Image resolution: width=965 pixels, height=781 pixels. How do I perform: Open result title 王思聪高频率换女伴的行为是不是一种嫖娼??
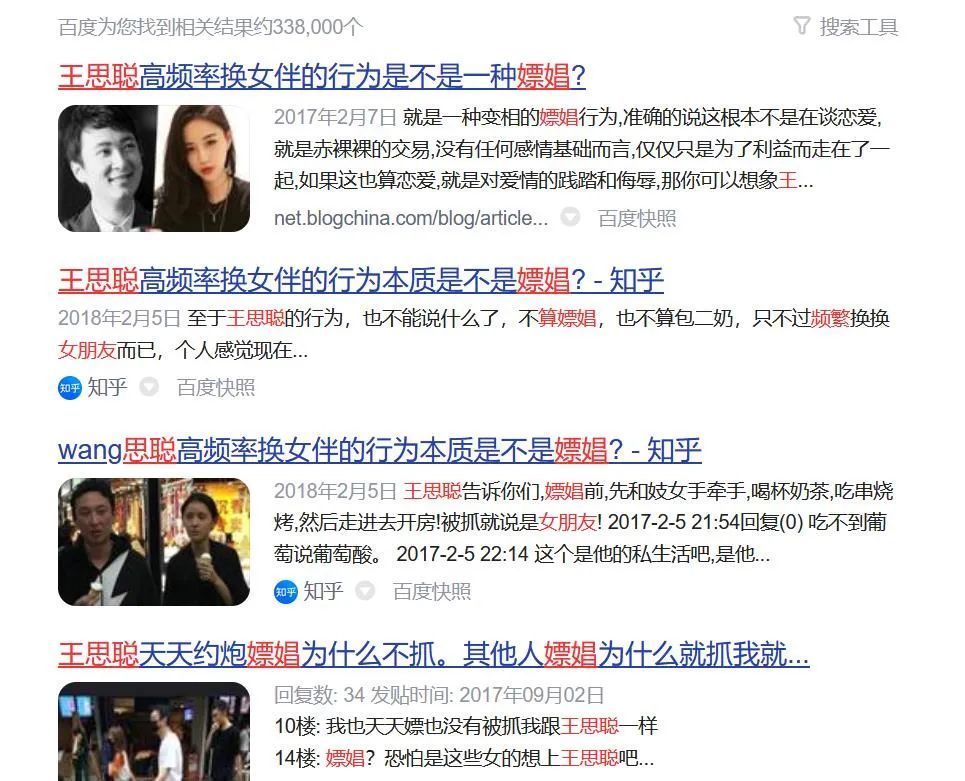(322, 77)
